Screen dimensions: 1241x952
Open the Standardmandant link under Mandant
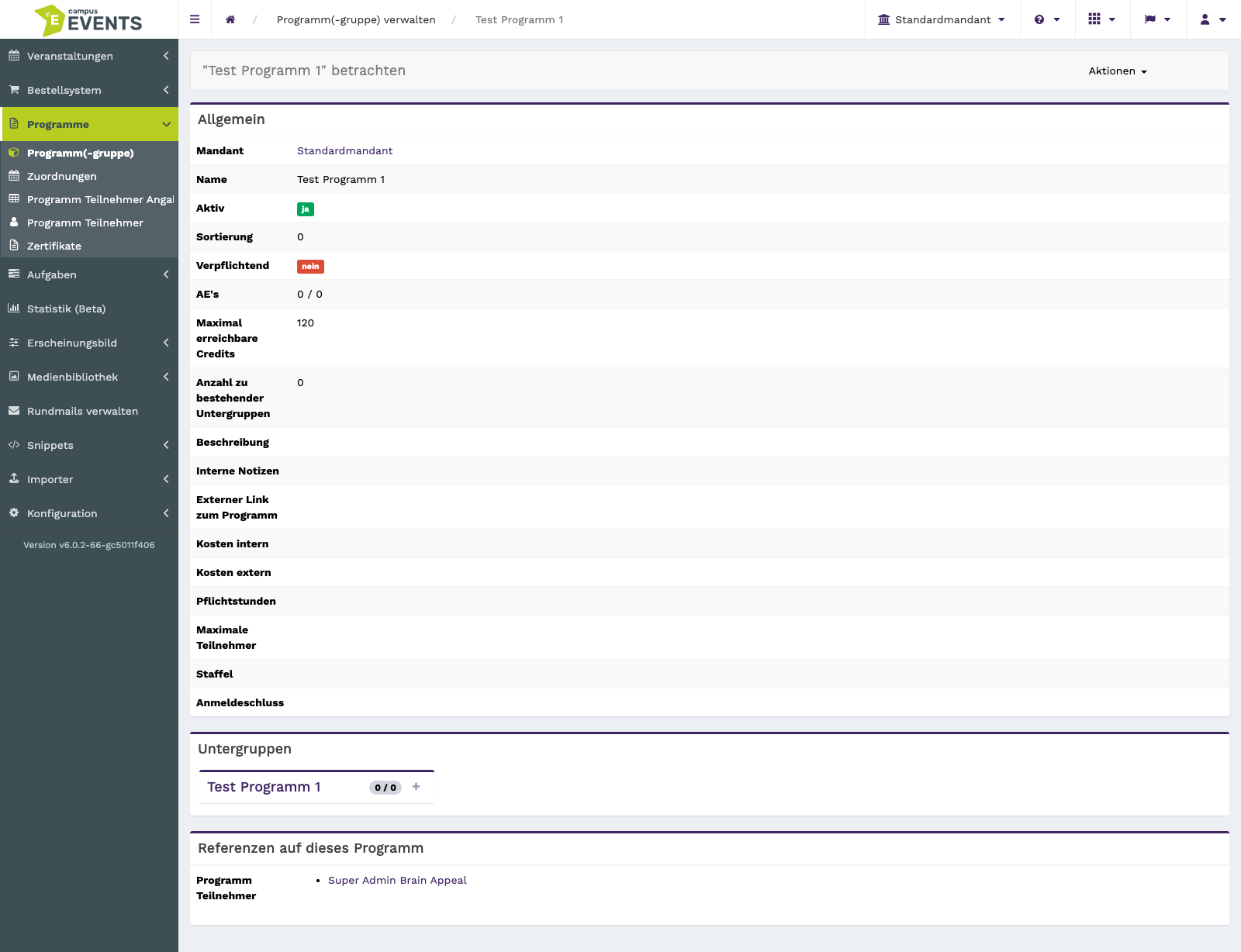[x=344, y=150]
